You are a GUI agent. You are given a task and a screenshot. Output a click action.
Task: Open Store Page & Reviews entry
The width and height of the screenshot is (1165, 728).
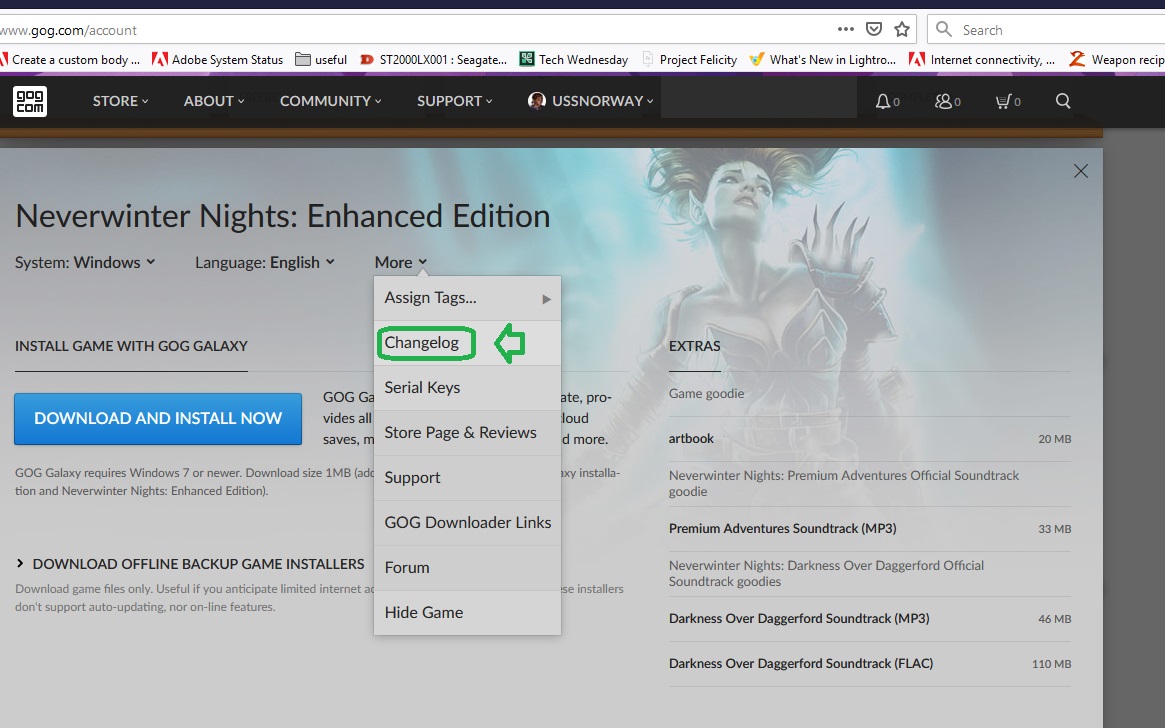467,433
